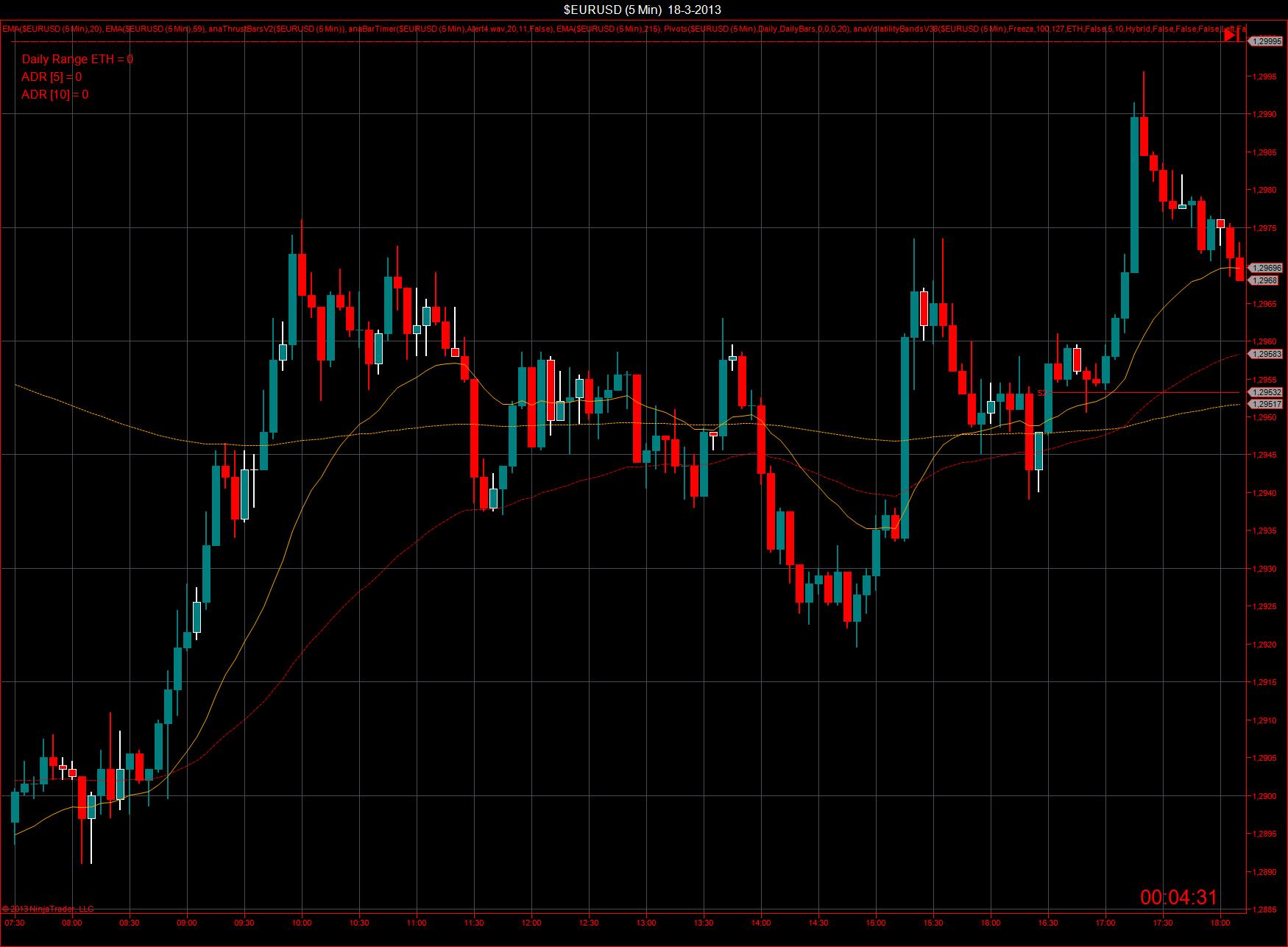Click the 14:30 time axis label
This screenshot has height=947, width=1288.
tap(818, 923)
